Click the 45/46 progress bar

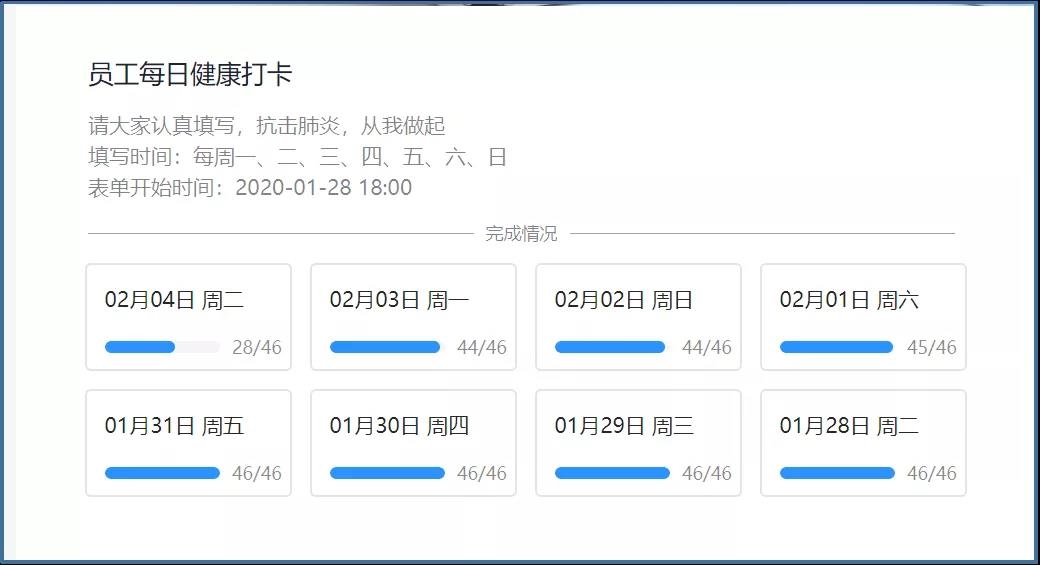[837, 348]
